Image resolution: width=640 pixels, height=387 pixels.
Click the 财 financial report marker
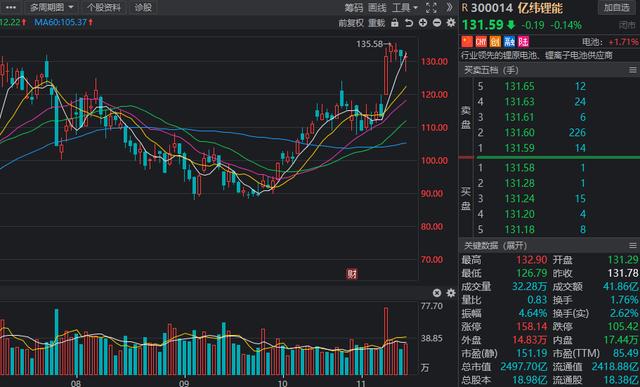pos(352,274)
